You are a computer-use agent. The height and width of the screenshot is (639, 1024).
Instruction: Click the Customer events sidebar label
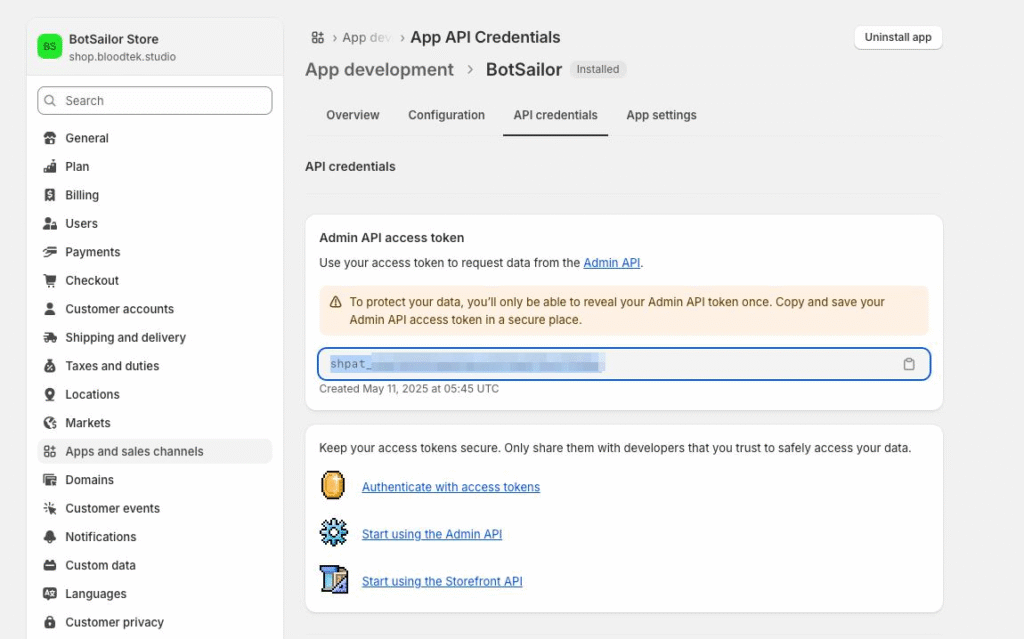point(112,508)
